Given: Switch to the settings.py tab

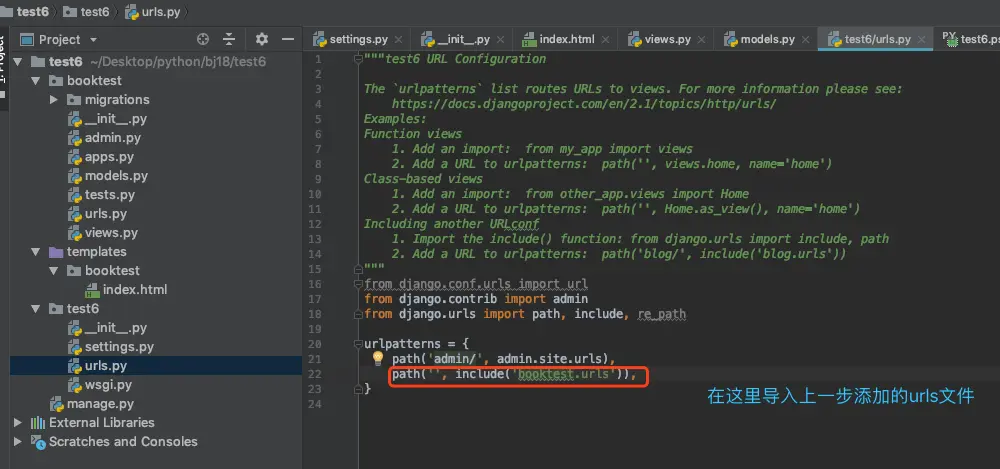Looking at the screenshot, I should (x=358, y=40).
